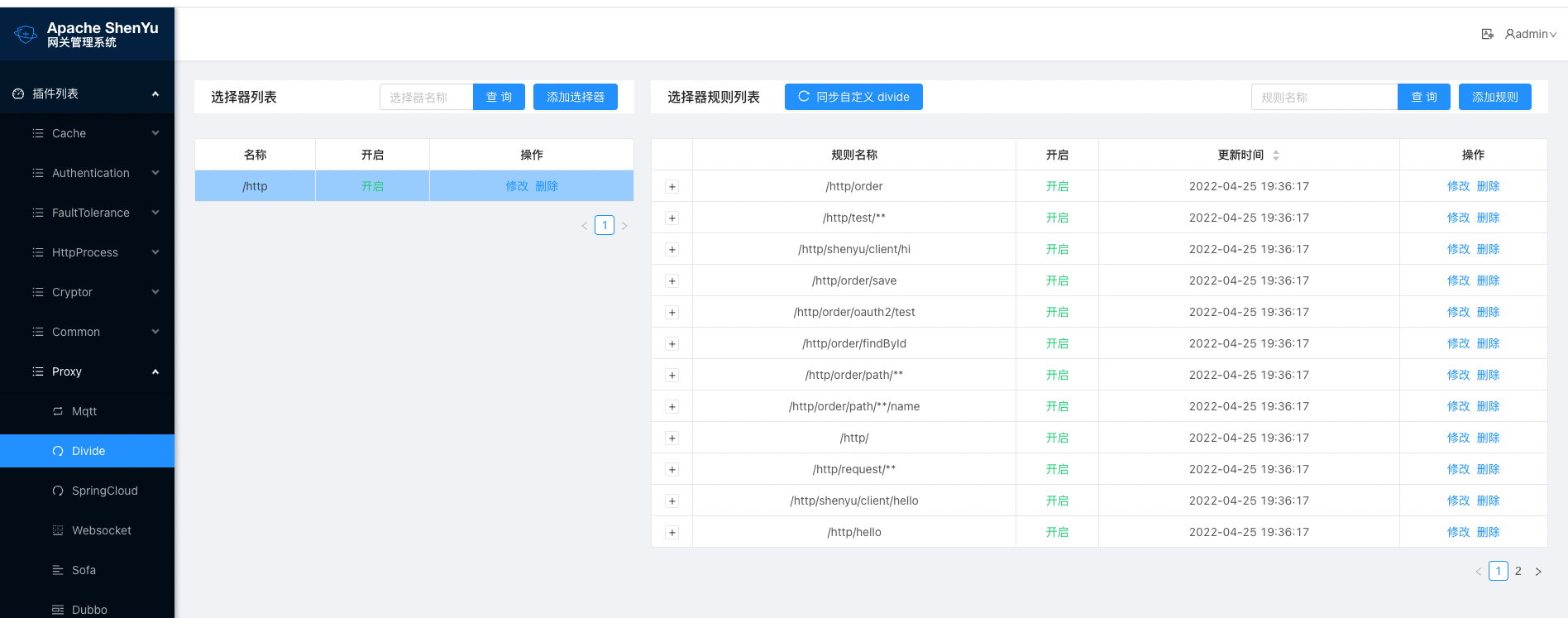Click the icon left of admin
The height and width of the screenshot is (618, 1568).
pyautogui.click(x=1487, y=34)
